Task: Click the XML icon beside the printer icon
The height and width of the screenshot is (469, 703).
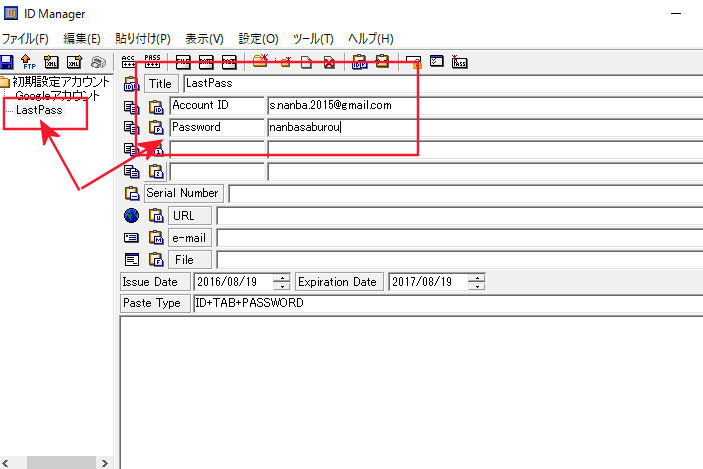Action: (x=74, y=62)
